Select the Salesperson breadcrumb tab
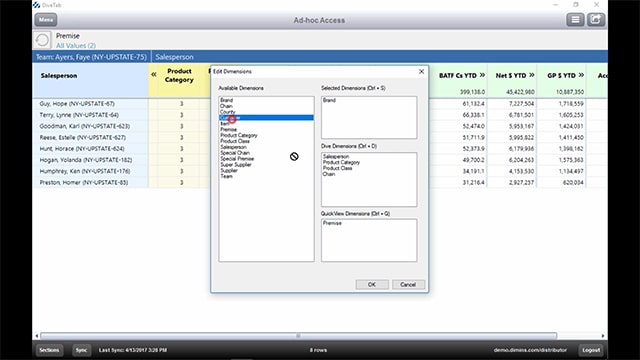Screen dimensions: 640x360 (174, 57)
